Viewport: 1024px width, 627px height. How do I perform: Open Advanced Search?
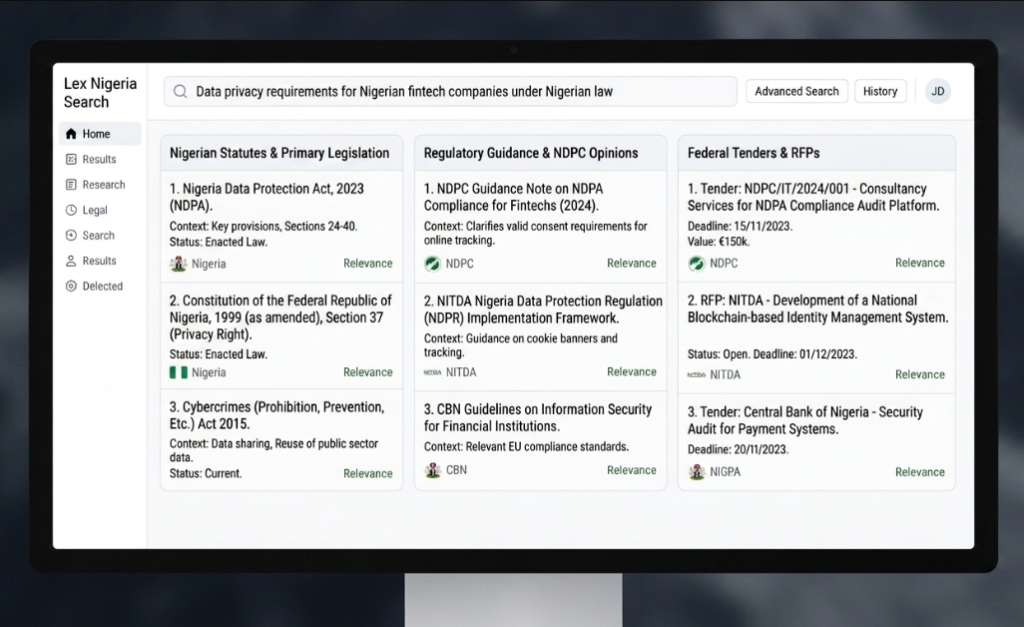tap(797, 91)
